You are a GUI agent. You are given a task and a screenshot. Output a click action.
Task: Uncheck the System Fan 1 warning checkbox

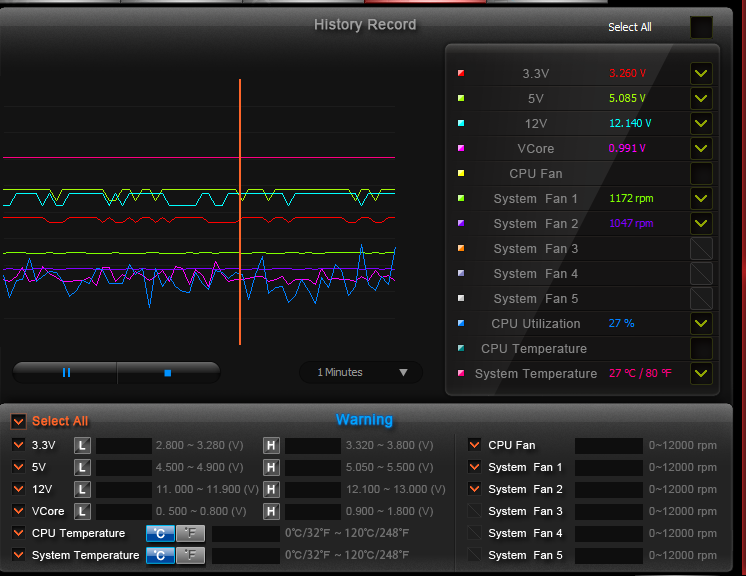474,467
